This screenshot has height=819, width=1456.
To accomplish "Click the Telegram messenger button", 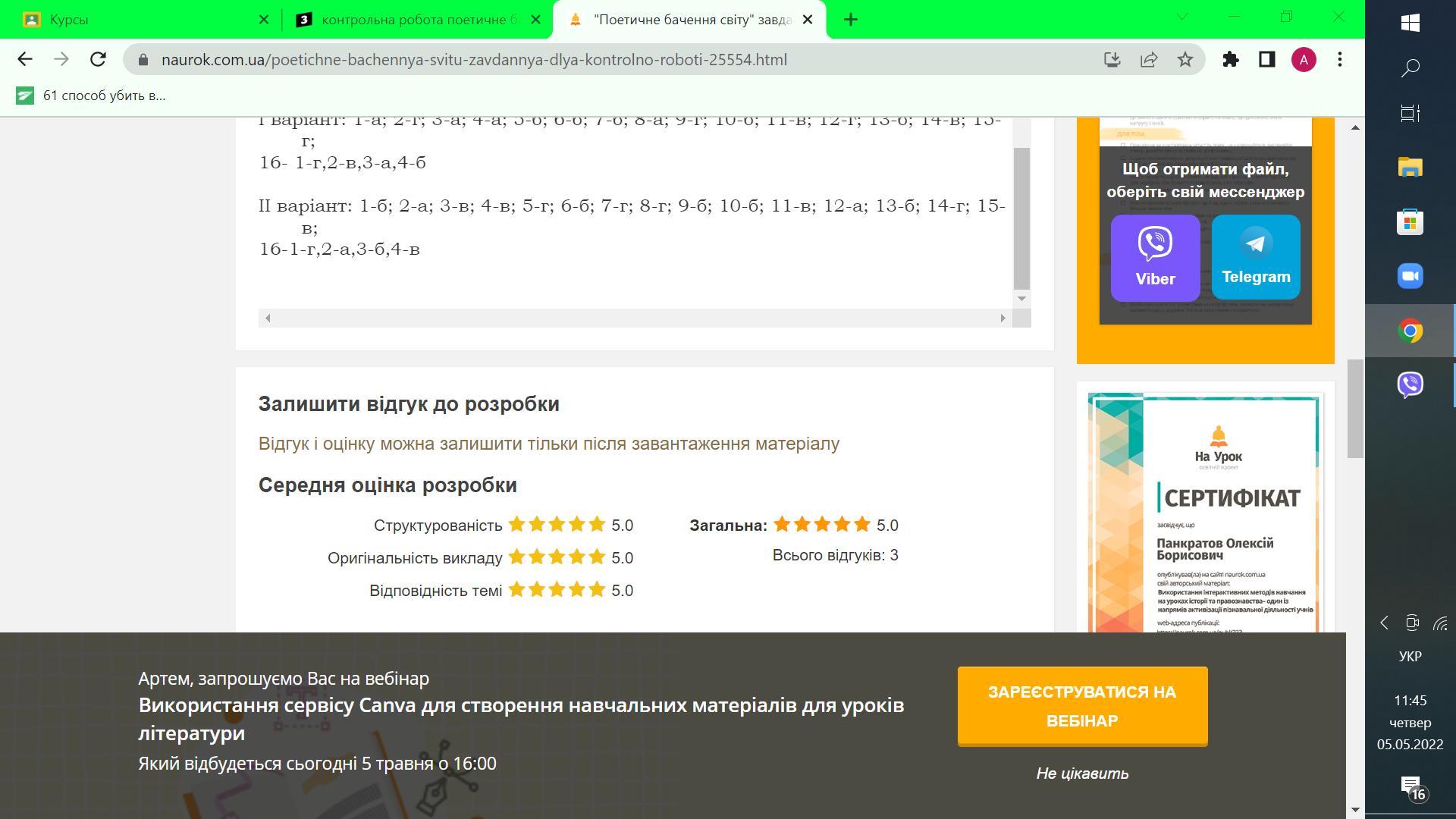I will point(1256,257).
